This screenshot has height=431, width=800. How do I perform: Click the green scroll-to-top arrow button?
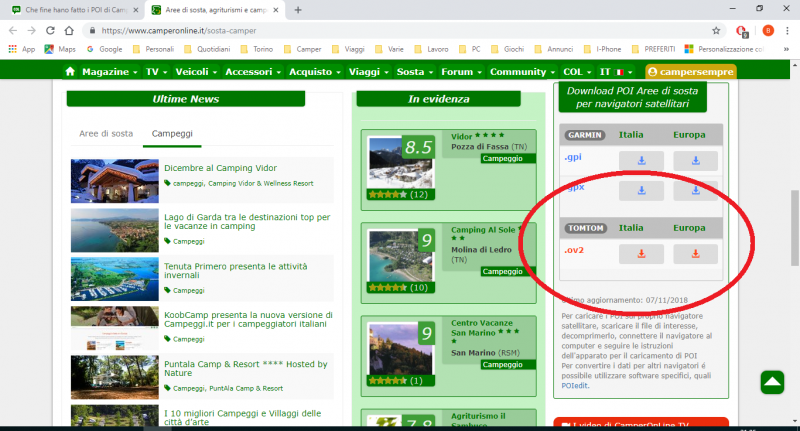point(772,382)
